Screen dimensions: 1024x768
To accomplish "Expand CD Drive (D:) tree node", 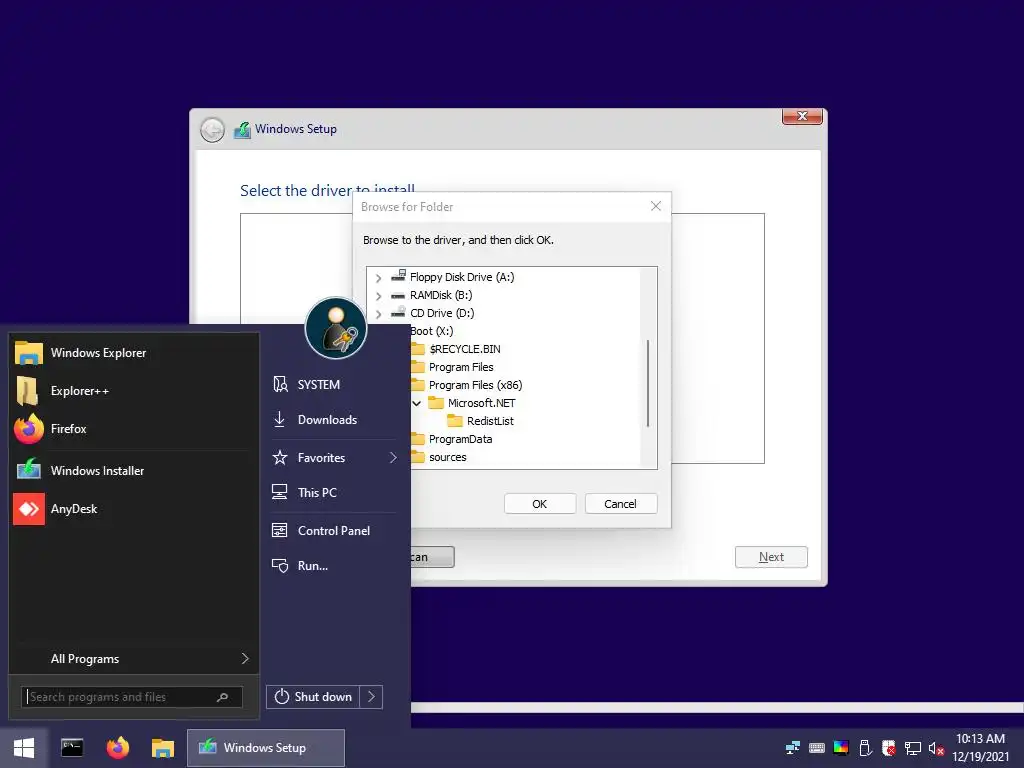I will [378, 314].
